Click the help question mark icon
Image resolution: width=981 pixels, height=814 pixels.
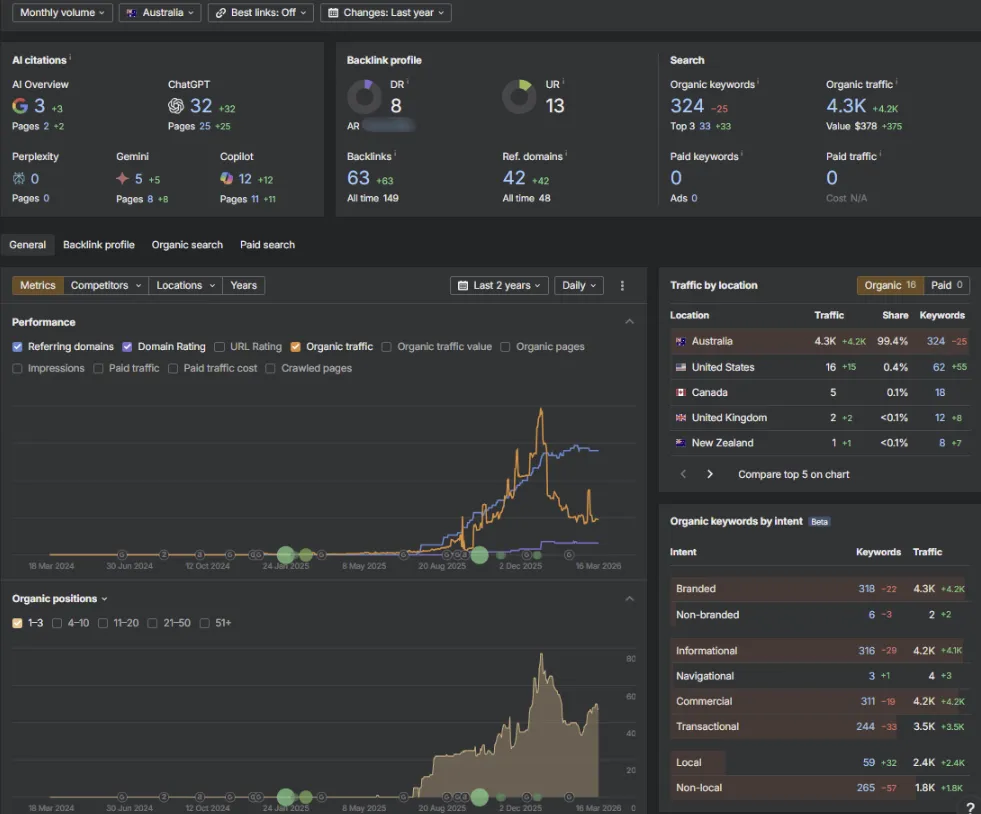coord(970,807)
